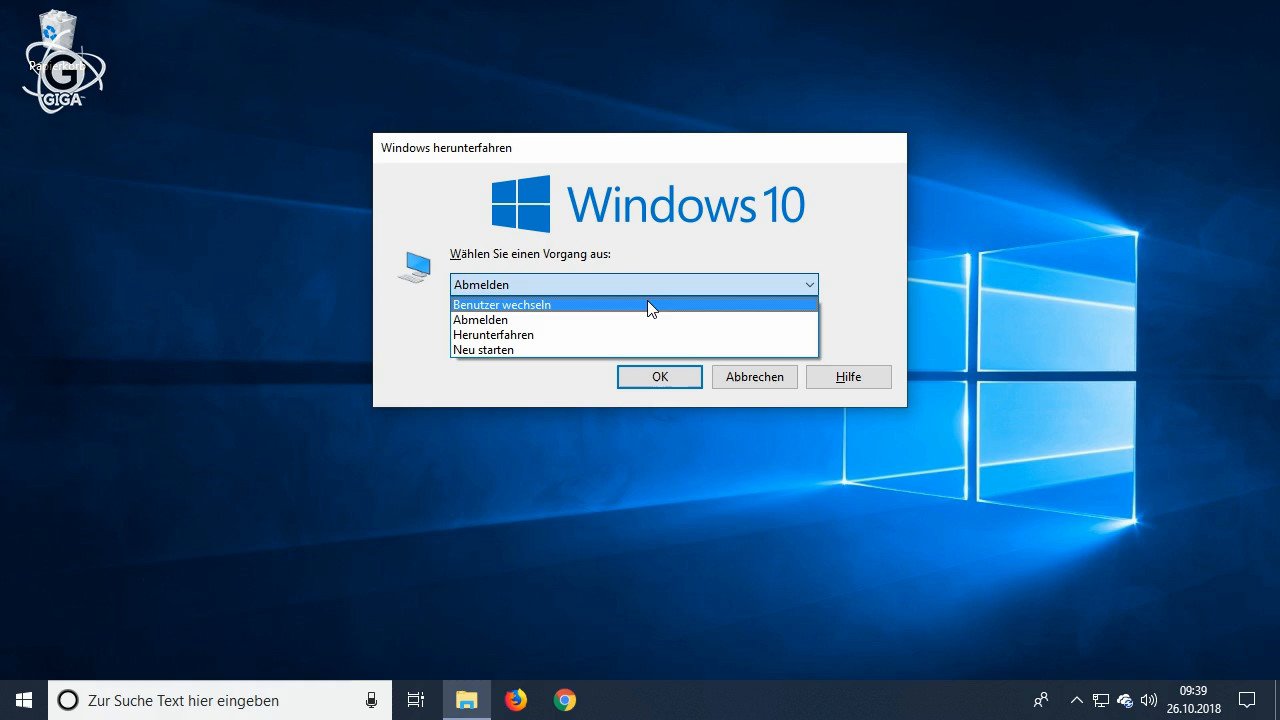Collapse the Vorgang combo box arrow
Viewport: 1280px width, 720px height.
(809, 285)
